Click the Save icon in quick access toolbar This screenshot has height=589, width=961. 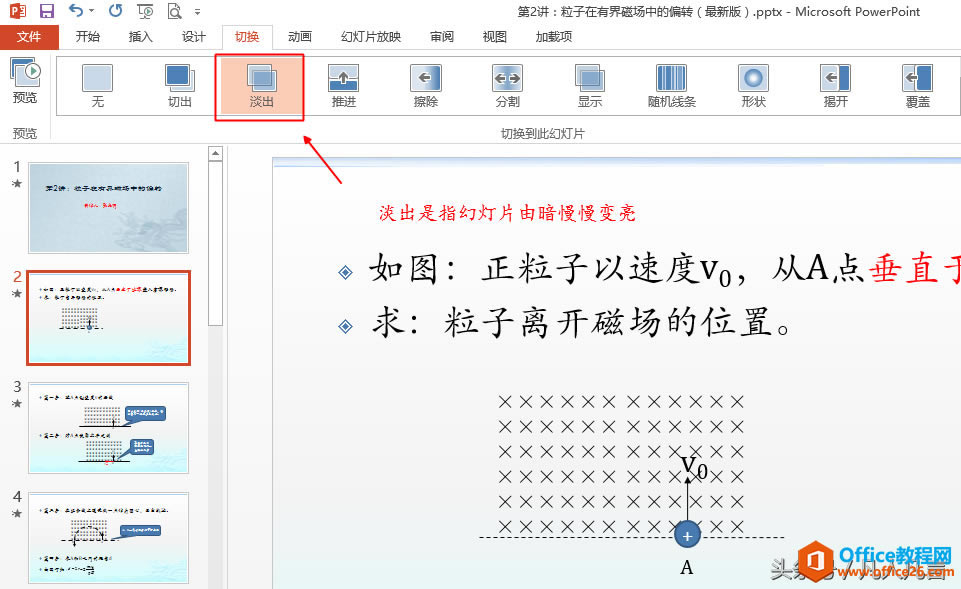coord(47,10)
